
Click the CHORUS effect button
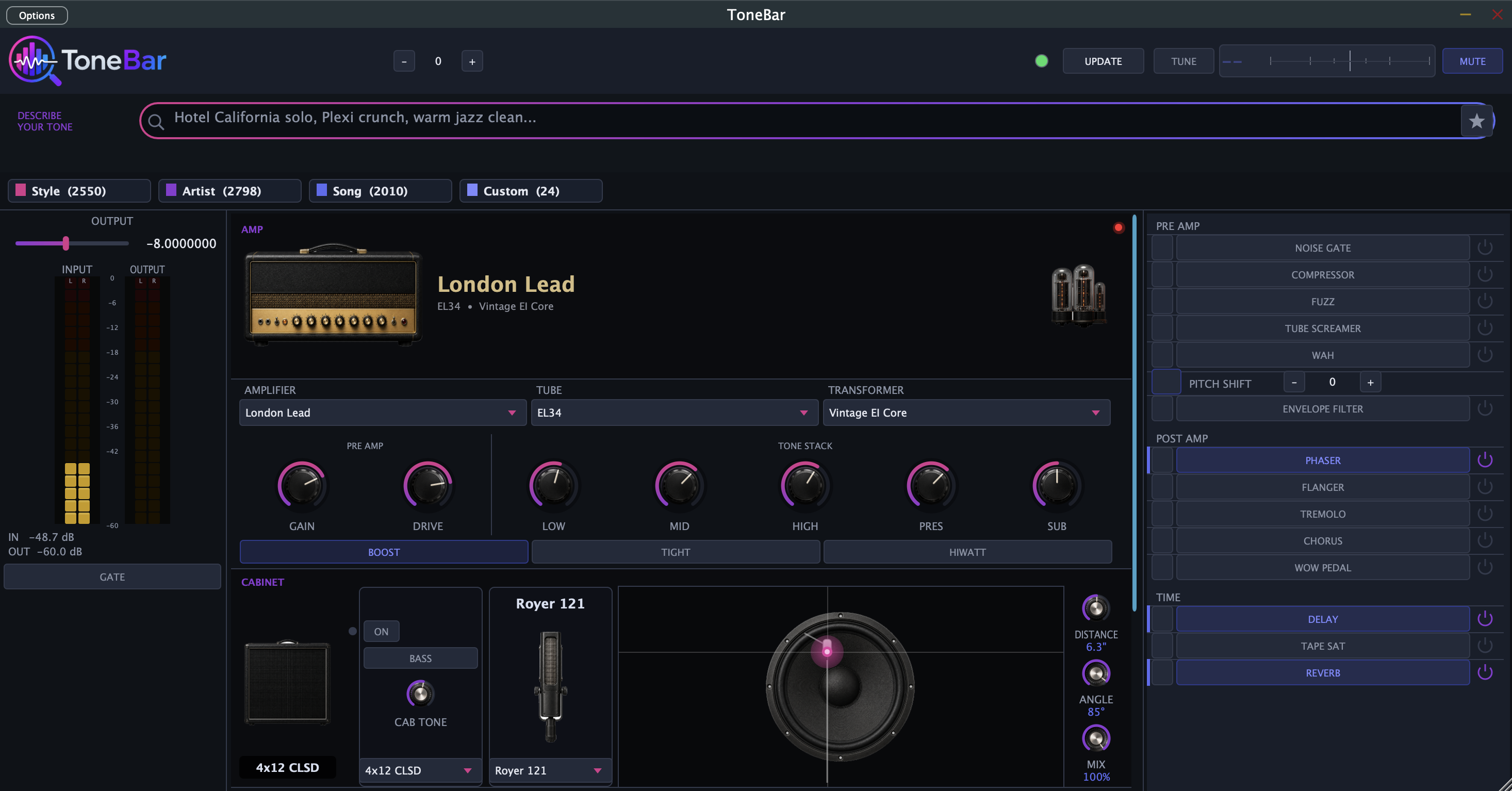1322,540
